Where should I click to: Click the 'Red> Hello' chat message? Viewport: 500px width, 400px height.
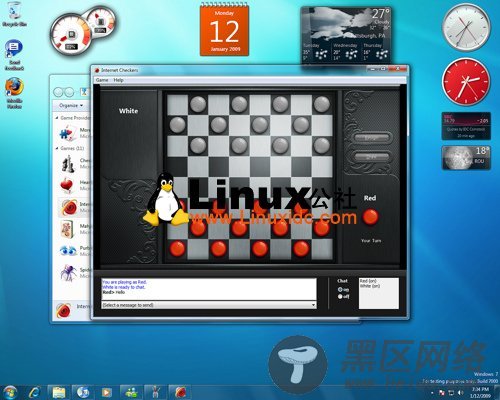coord(114,292)
